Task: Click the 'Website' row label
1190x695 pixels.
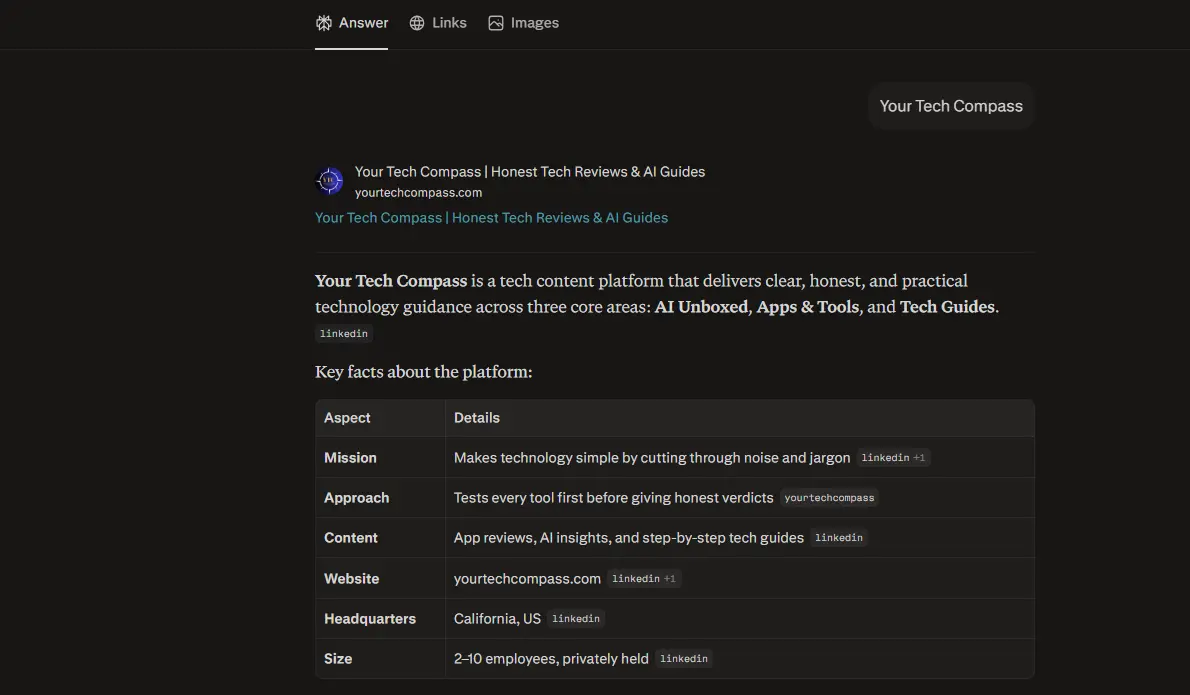Action: (x=351, y=578)
